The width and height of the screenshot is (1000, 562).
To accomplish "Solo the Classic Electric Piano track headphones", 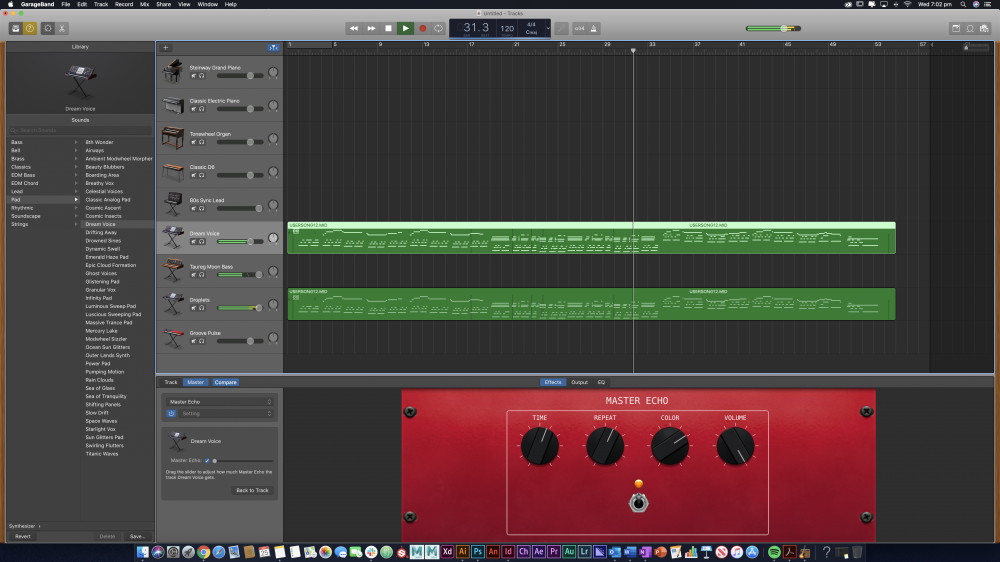I will tap(202, 109).
